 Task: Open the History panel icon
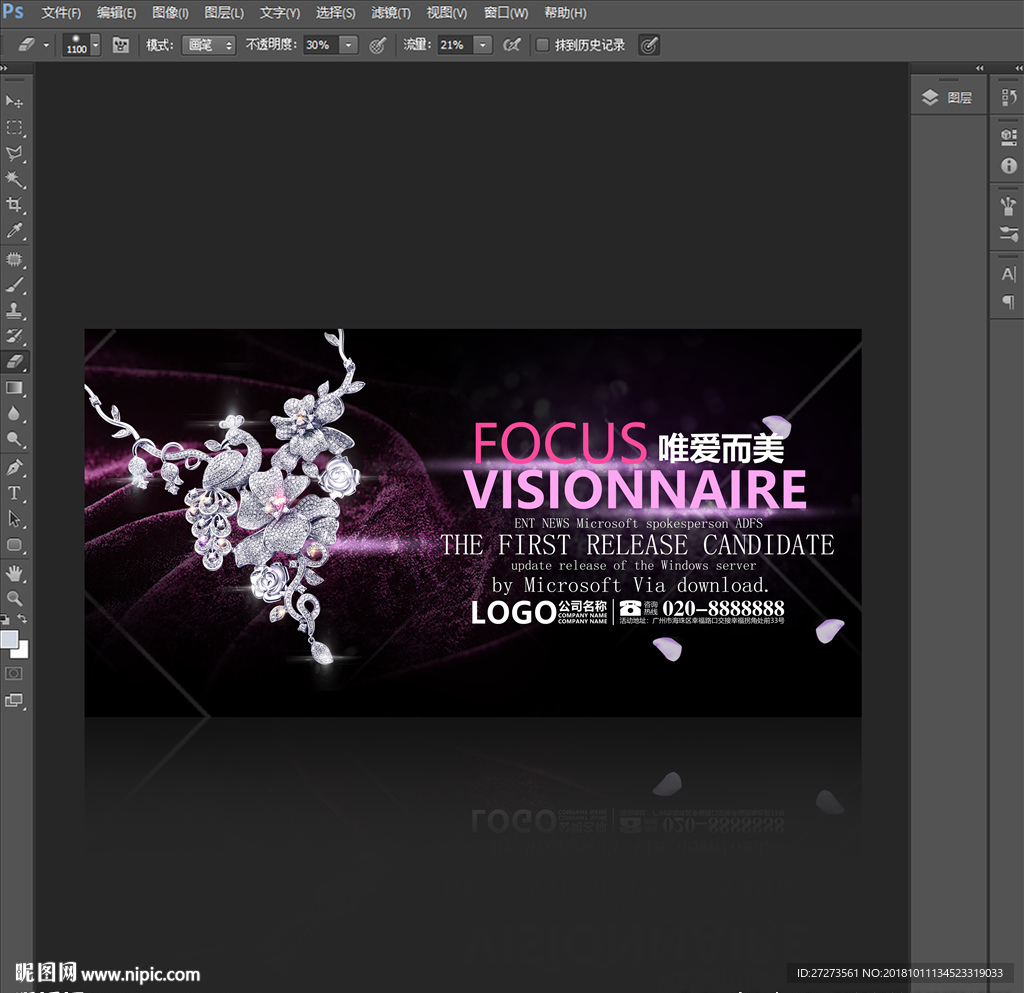point(1008,97)
